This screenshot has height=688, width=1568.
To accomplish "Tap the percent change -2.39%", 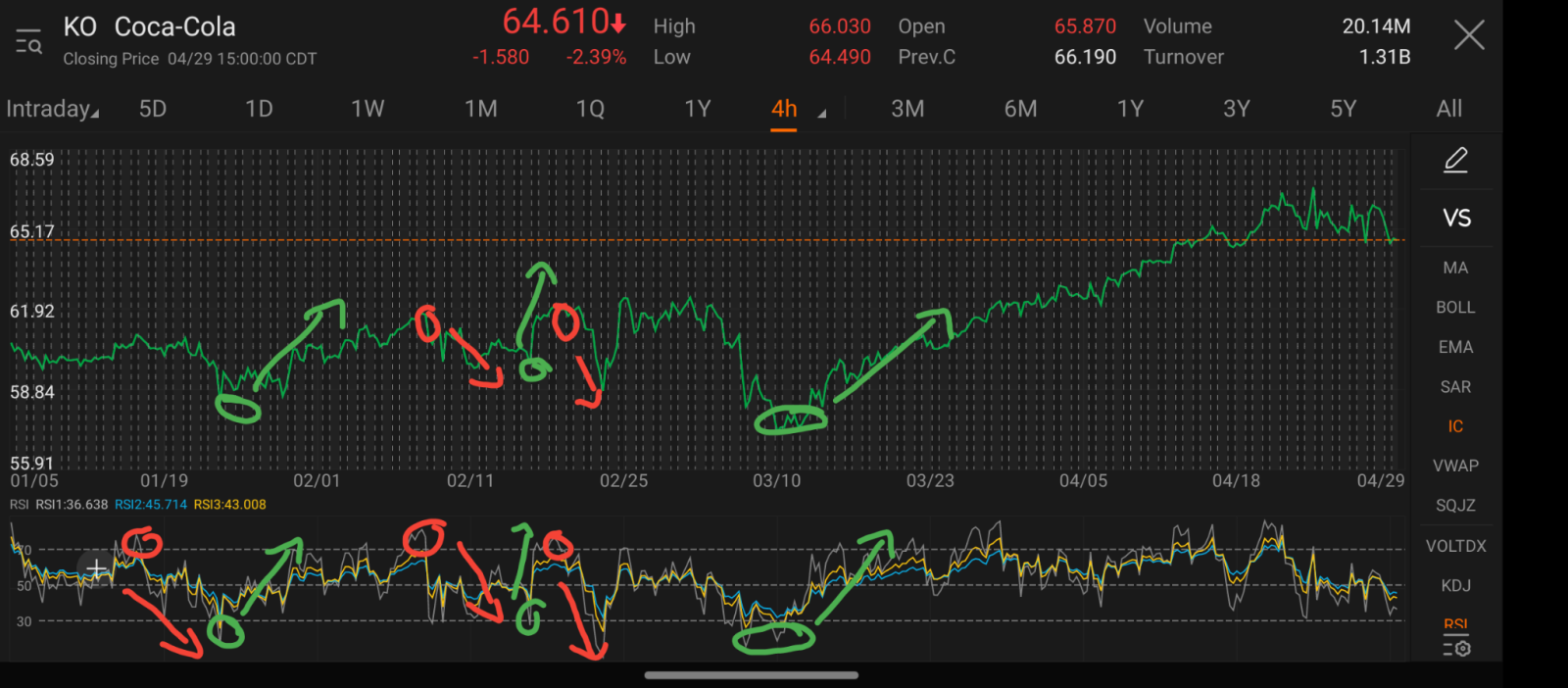I will coord(596,57).
